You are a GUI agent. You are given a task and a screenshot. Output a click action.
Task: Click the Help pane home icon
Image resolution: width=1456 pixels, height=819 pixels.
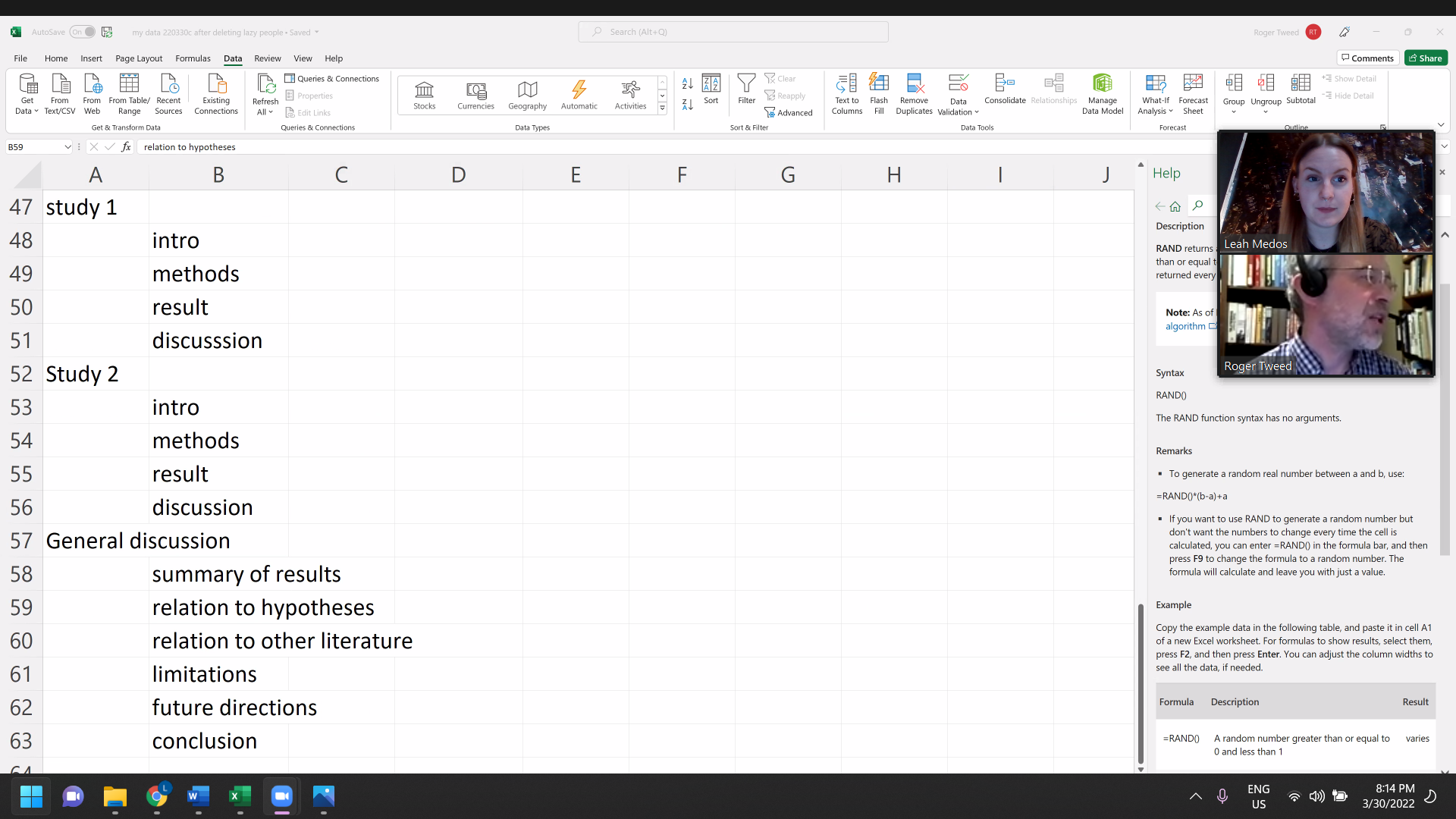pos(1175,206)
